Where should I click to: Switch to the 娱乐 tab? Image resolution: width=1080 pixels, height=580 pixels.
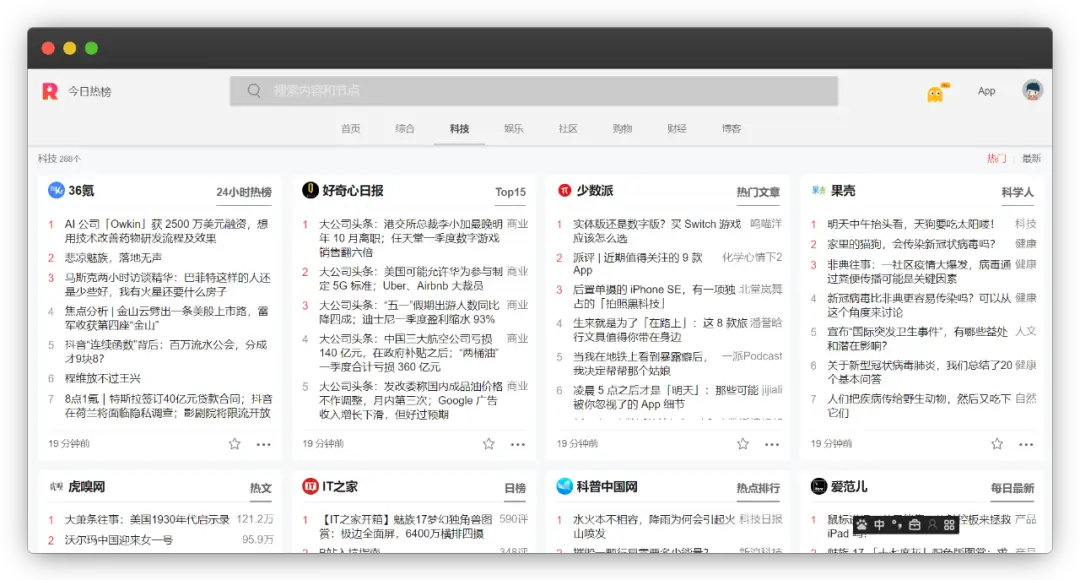(x=514, y=129)
